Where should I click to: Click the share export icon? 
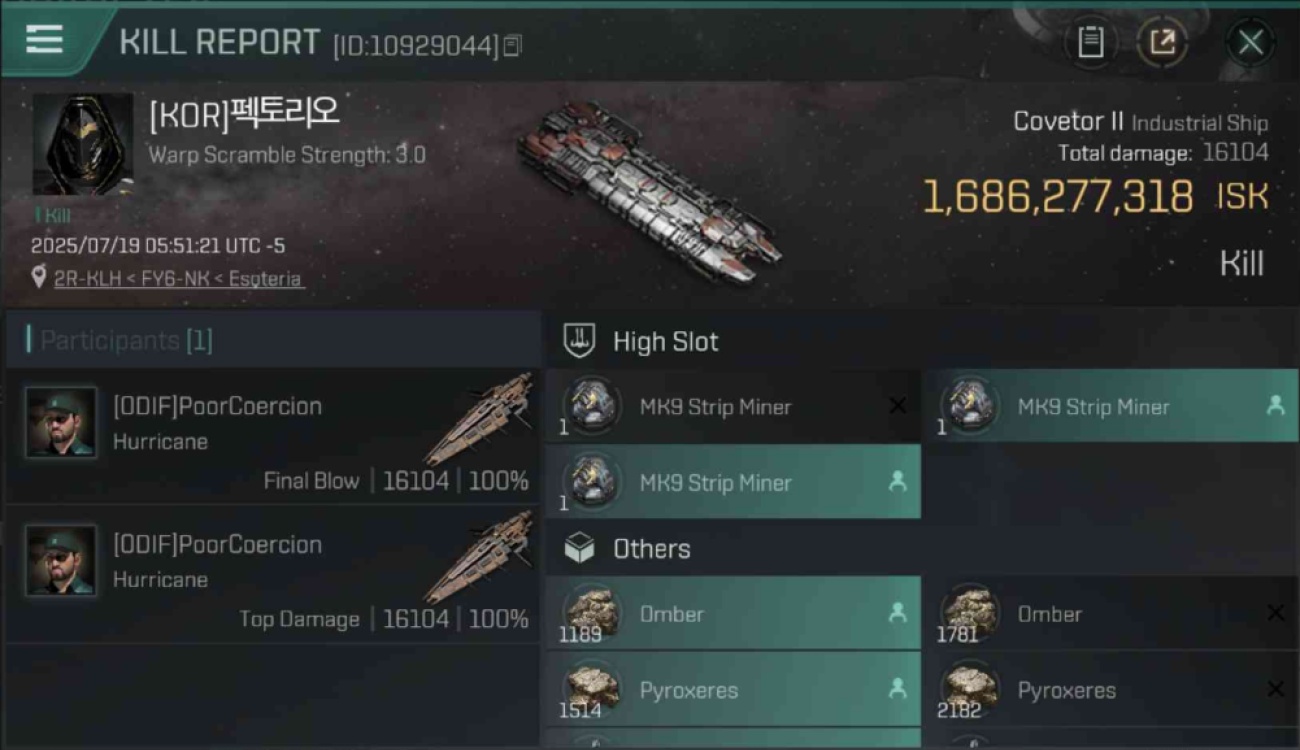(x=1162, y=42)
